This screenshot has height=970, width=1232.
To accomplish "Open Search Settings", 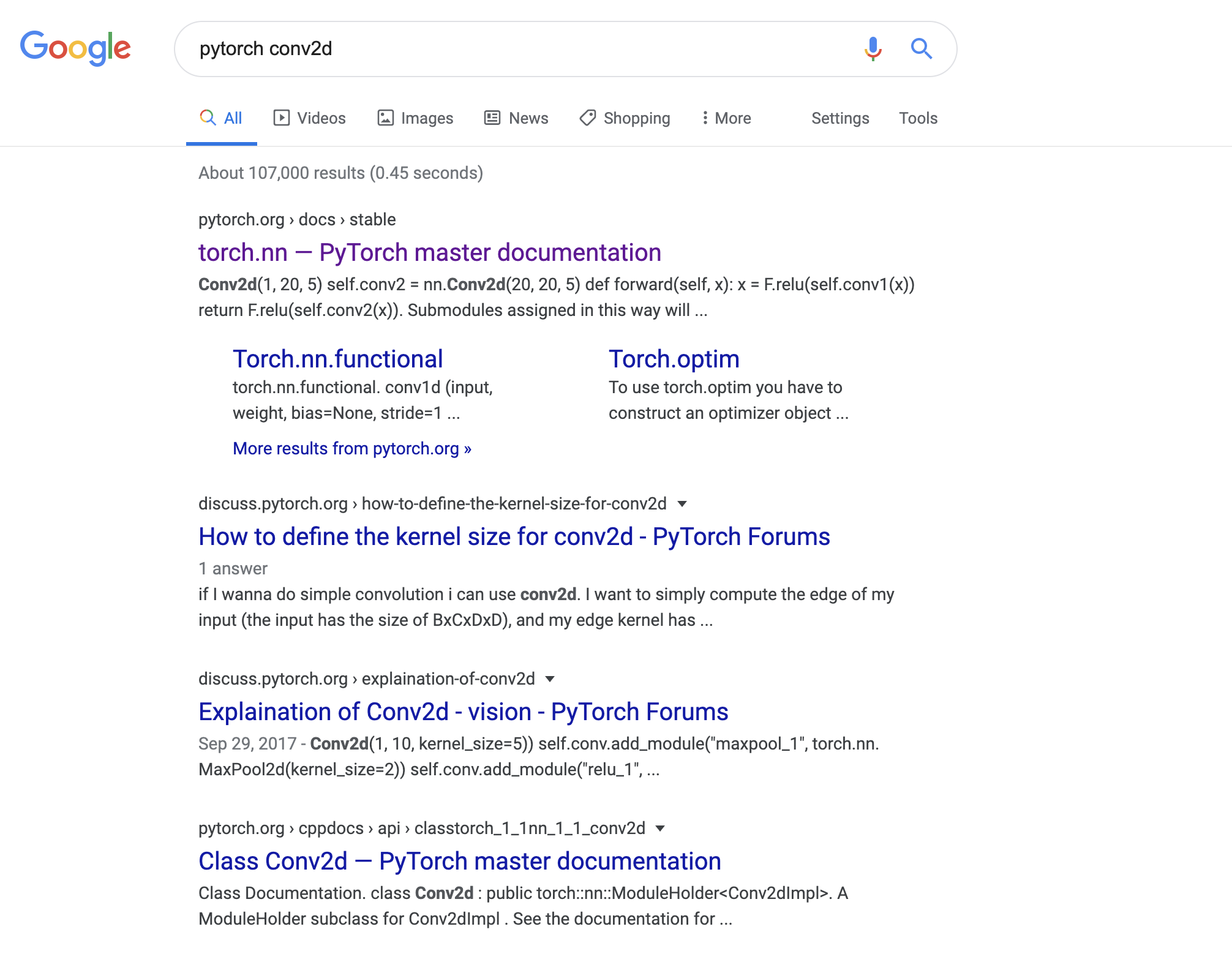I will pos(839,118).
